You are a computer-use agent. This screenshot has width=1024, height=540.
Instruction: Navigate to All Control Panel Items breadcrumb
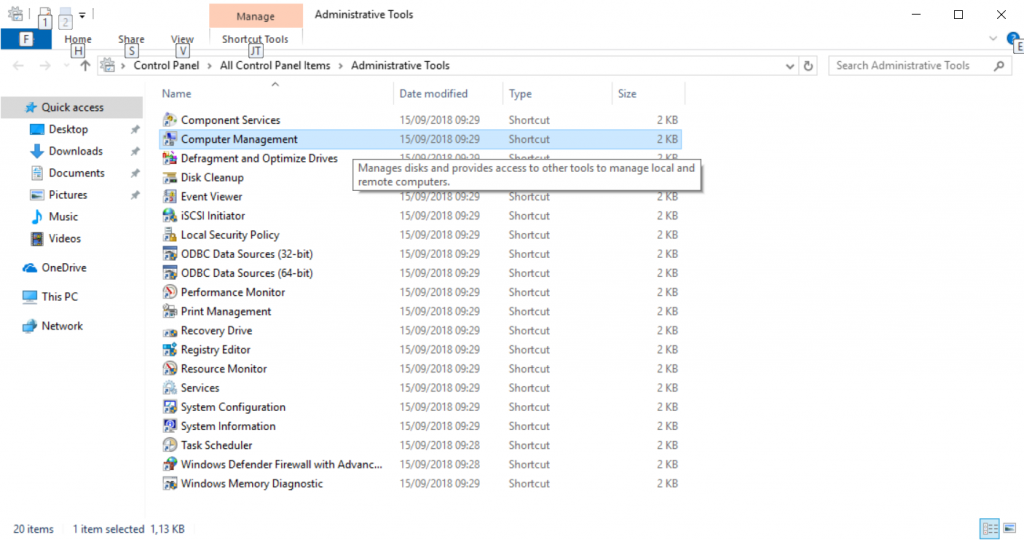(x=275, y=65)
